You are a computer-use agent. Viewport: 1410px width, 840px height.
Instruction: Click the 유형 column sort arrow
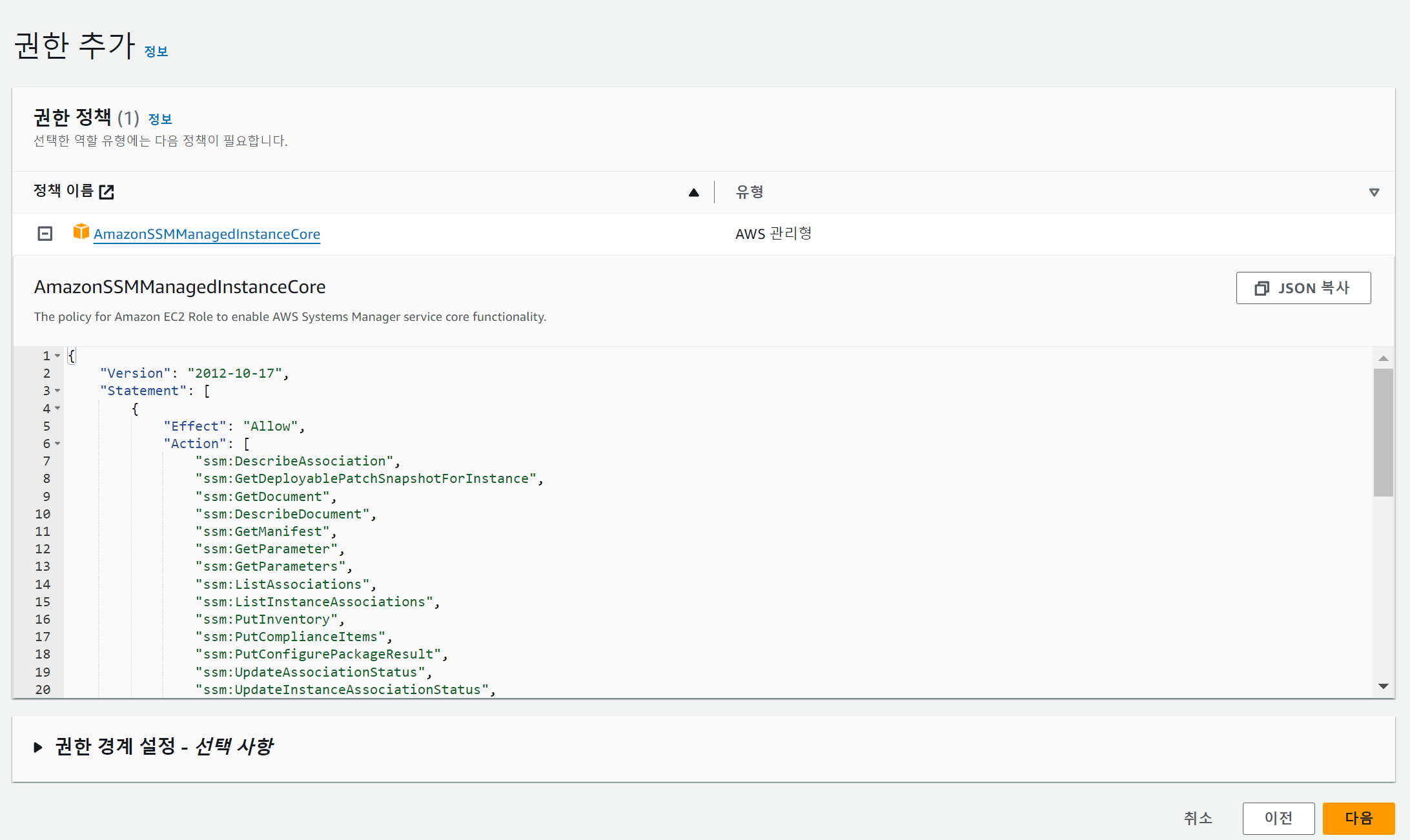point(1374,192)
